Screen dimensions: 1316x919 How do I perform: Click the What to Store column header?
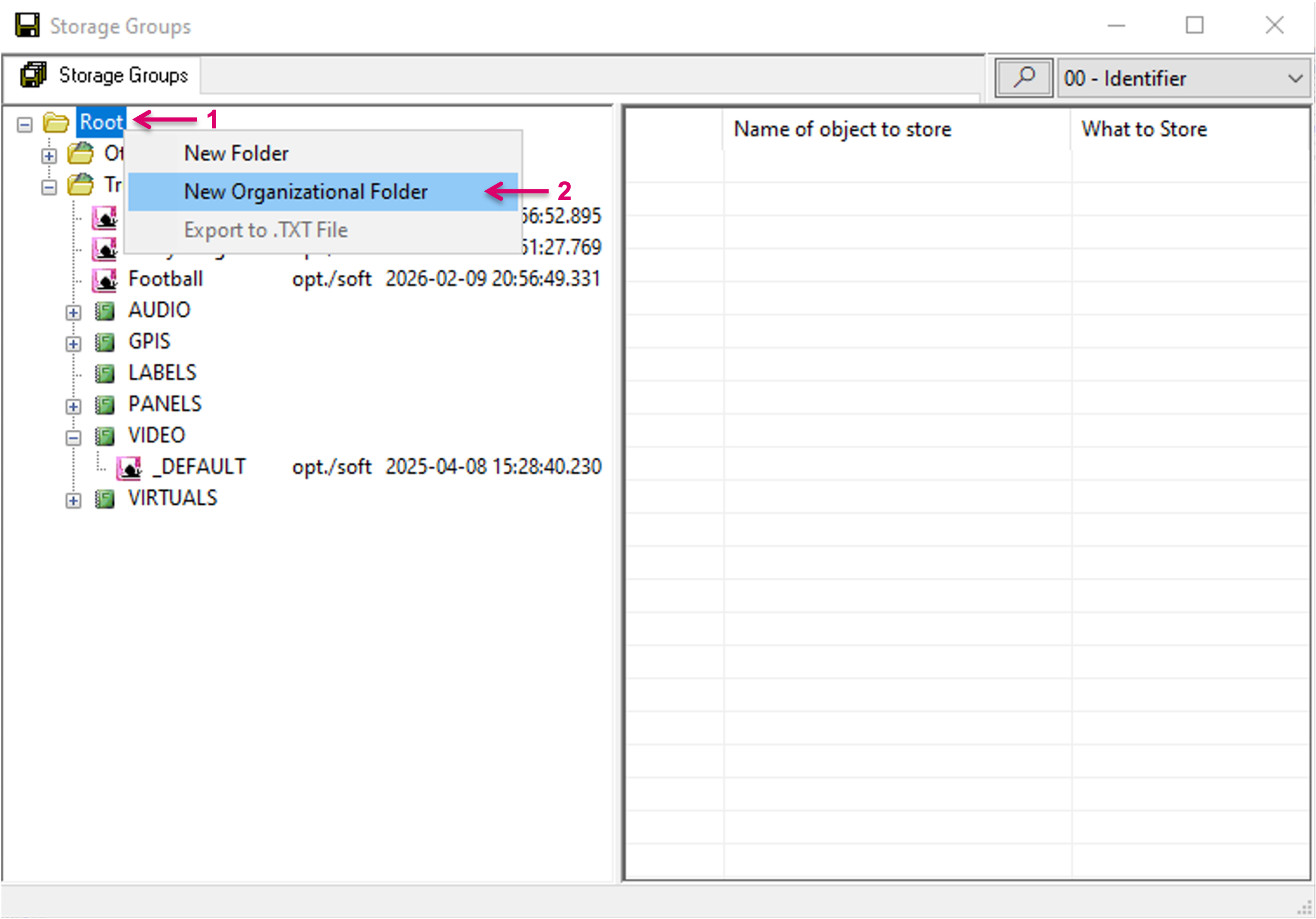click(x=1144, y=129)
